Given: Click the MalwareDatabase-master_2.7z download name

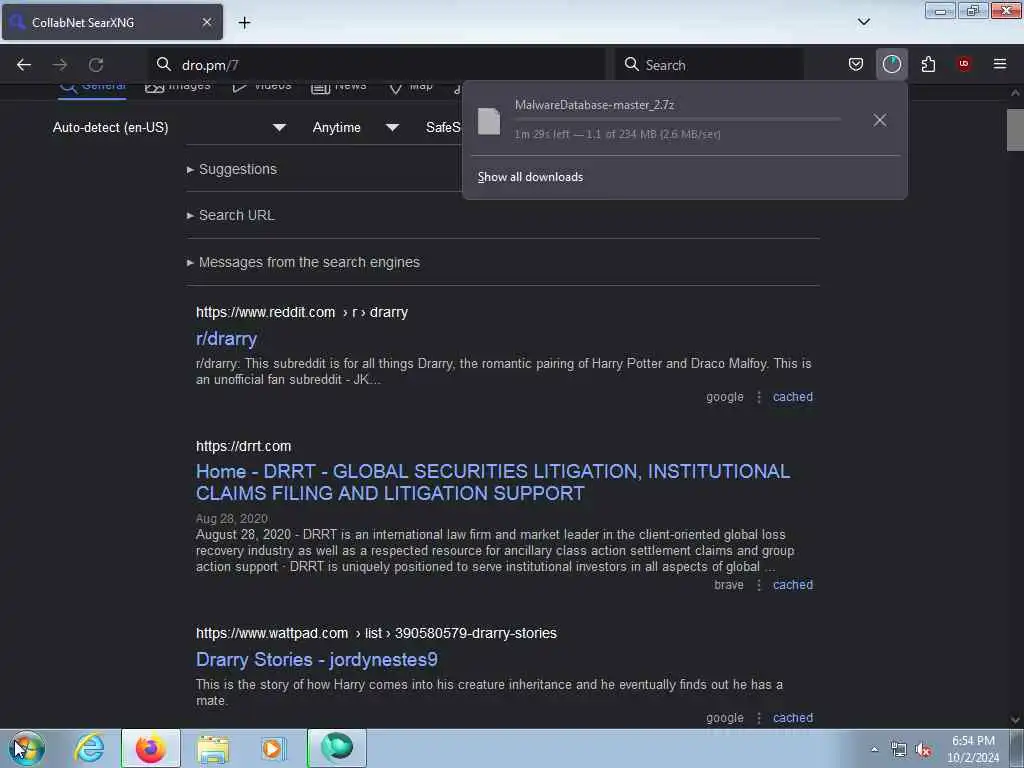Looking at the screenshot, I should pos(594,104).
